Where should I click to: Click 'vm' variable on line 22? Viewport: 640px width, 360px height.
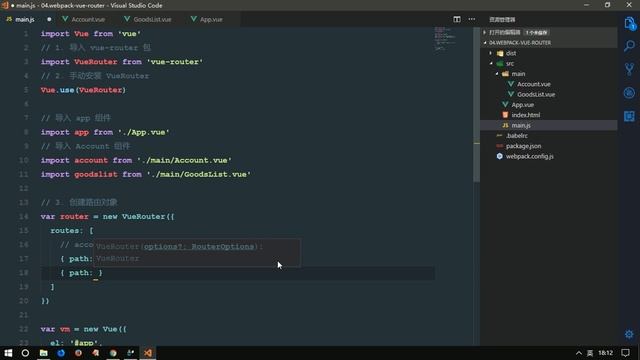coord(65,329)
